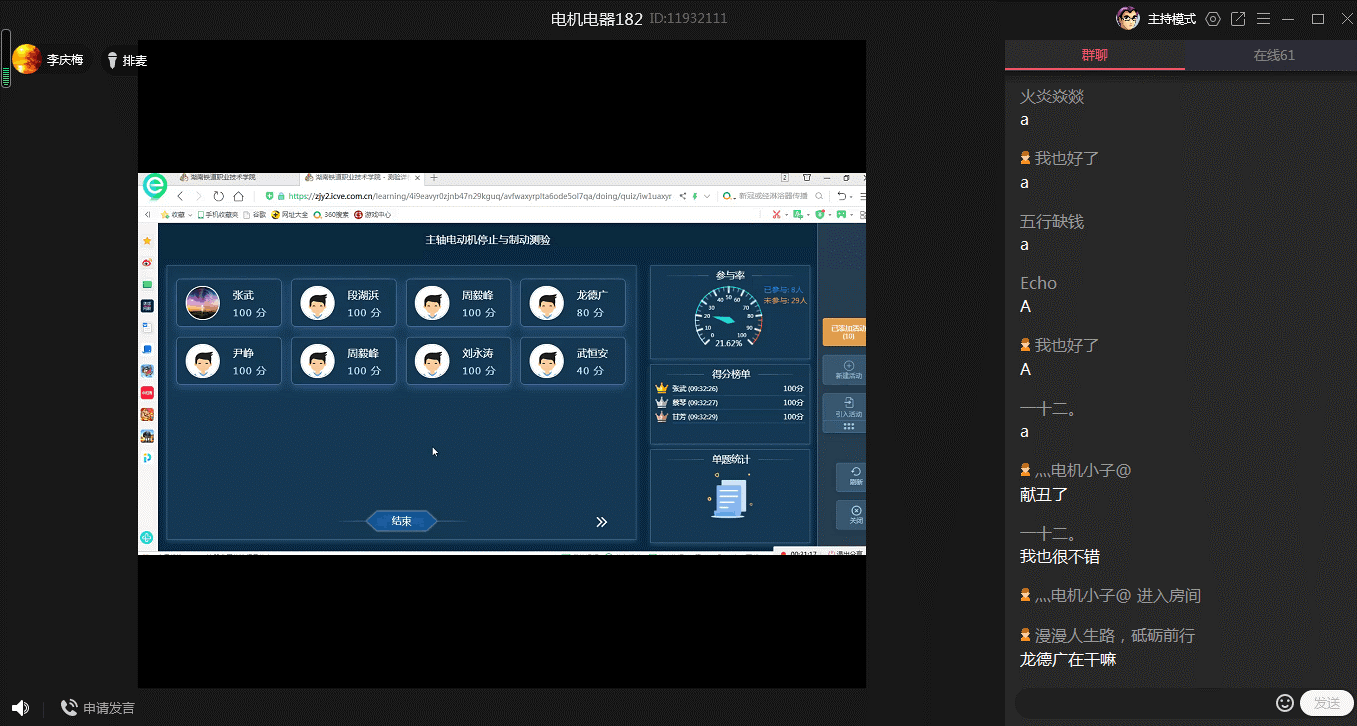1357x726 pixels.
Task: Click the yellow star favorites sidebar icon
Action: [x=147, y=241]
